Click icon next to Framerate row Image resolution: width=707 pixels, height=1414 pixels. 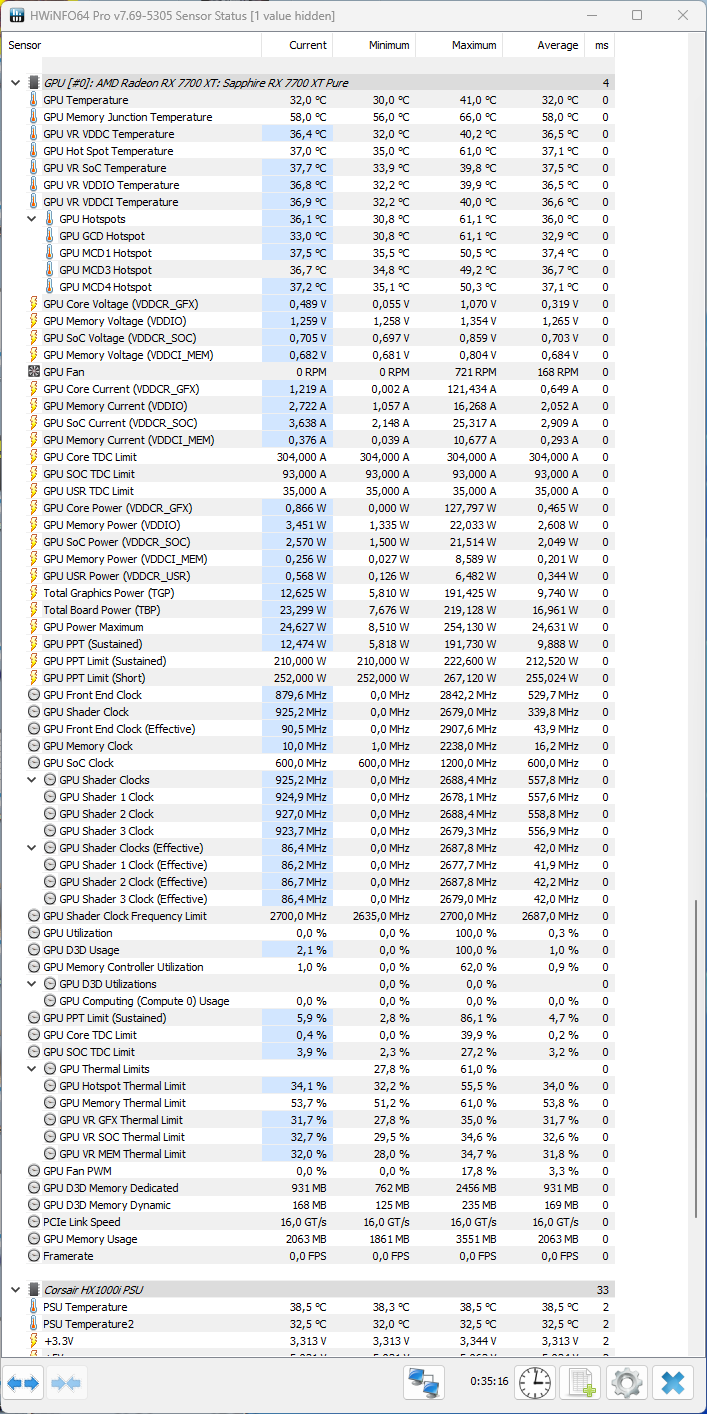(33, 1256)
